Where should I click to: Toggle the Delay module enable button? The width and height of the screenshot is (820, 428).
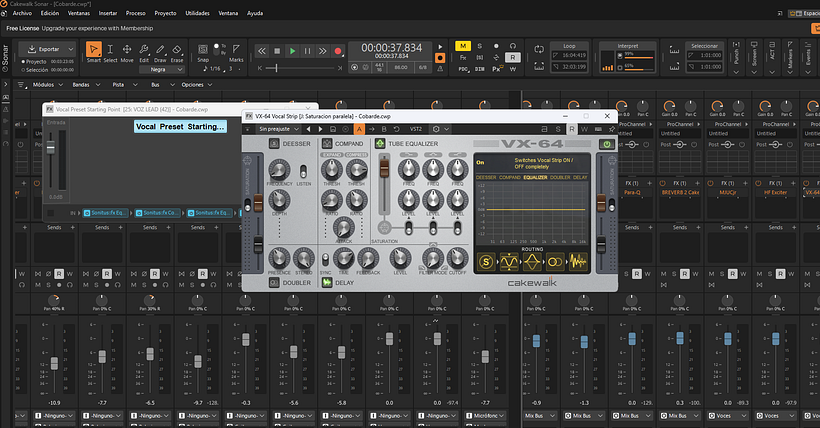[x=326, y=282]
